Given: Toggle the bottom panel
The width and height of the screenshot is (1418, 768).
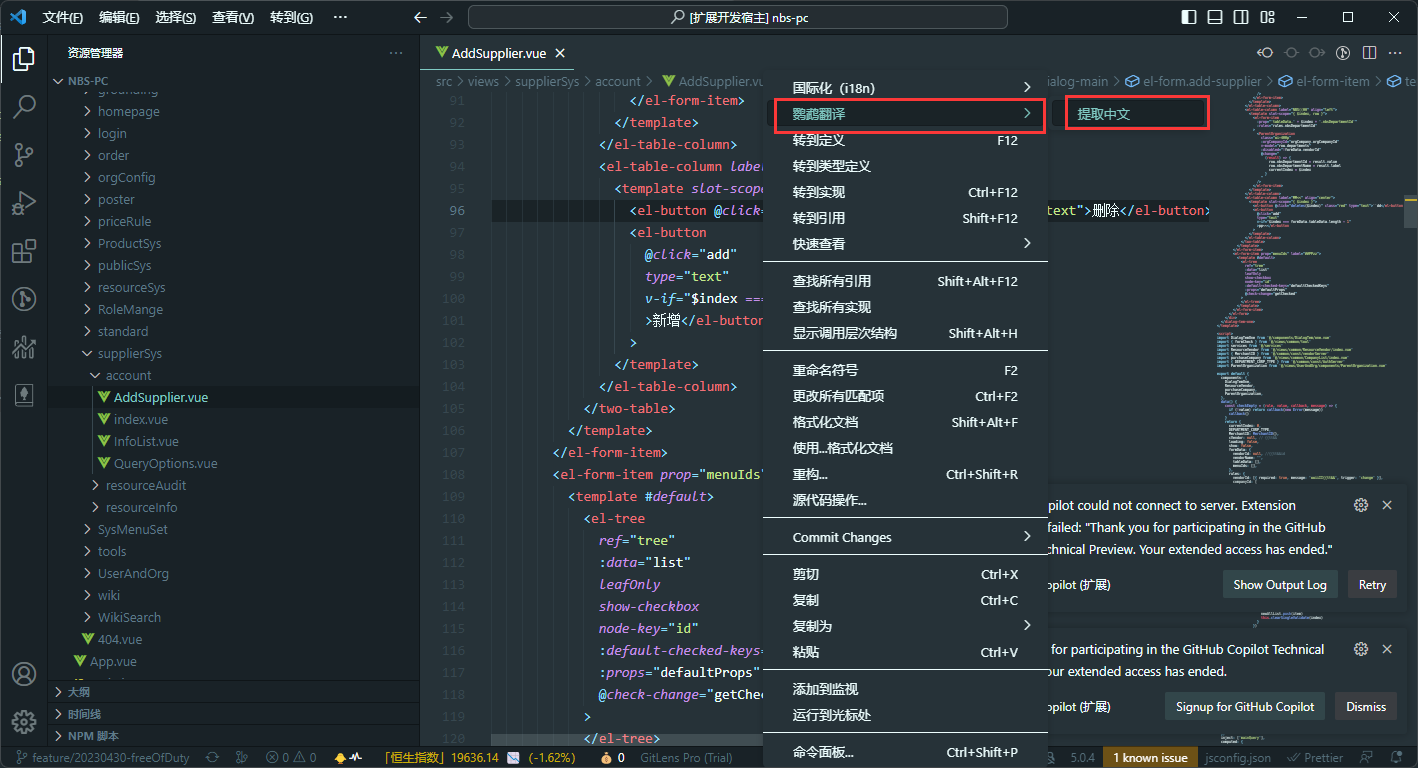Looking at the screenshot, I should pyautogui.click(x=1214, y=17).
